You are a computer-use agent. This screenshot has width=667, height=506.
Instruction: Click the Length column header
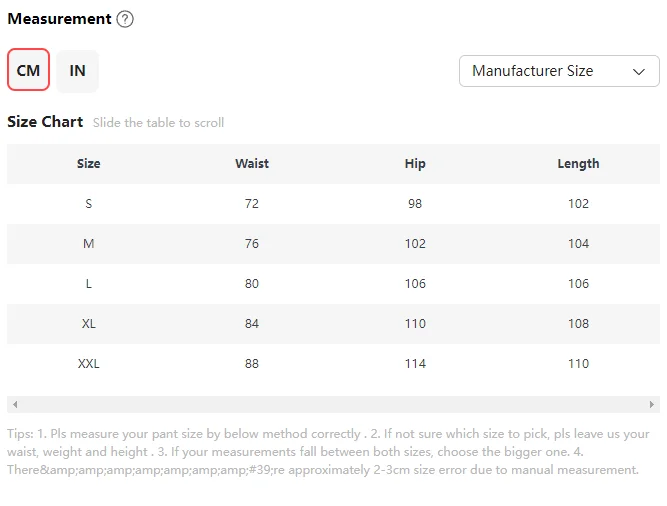(x=579, y=164)
